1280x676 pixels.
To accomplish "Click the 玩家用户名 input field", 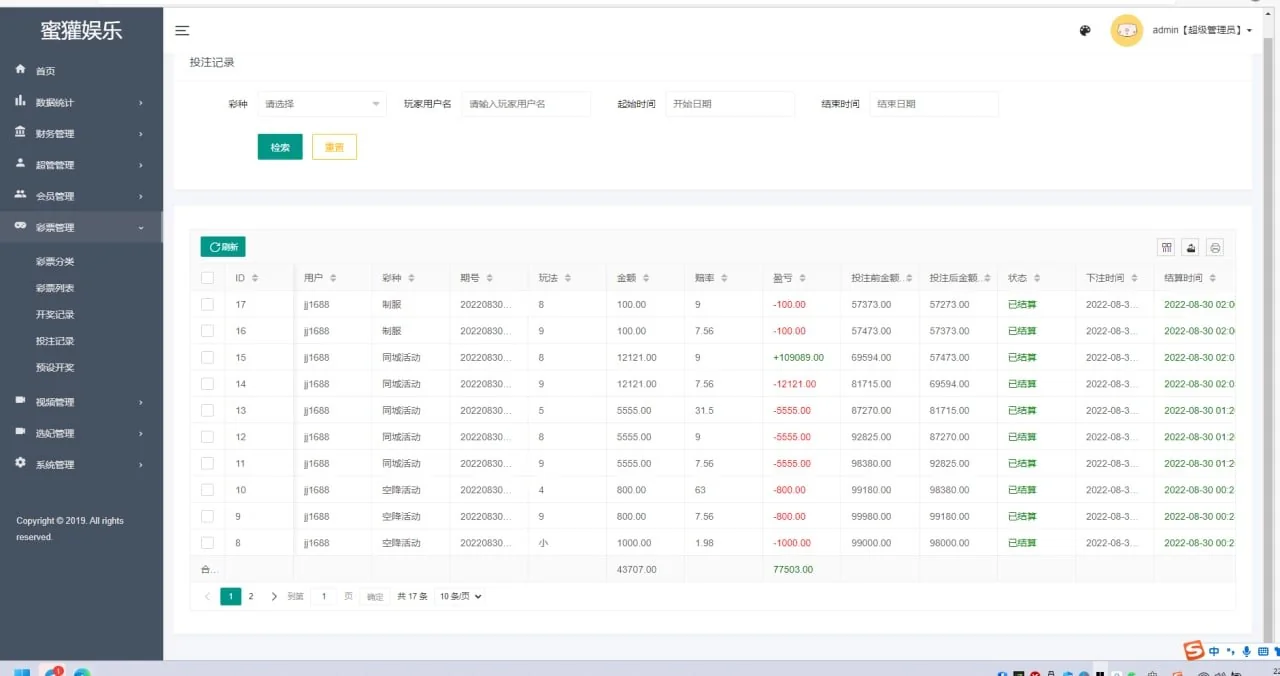I will [x=526, y=104].
